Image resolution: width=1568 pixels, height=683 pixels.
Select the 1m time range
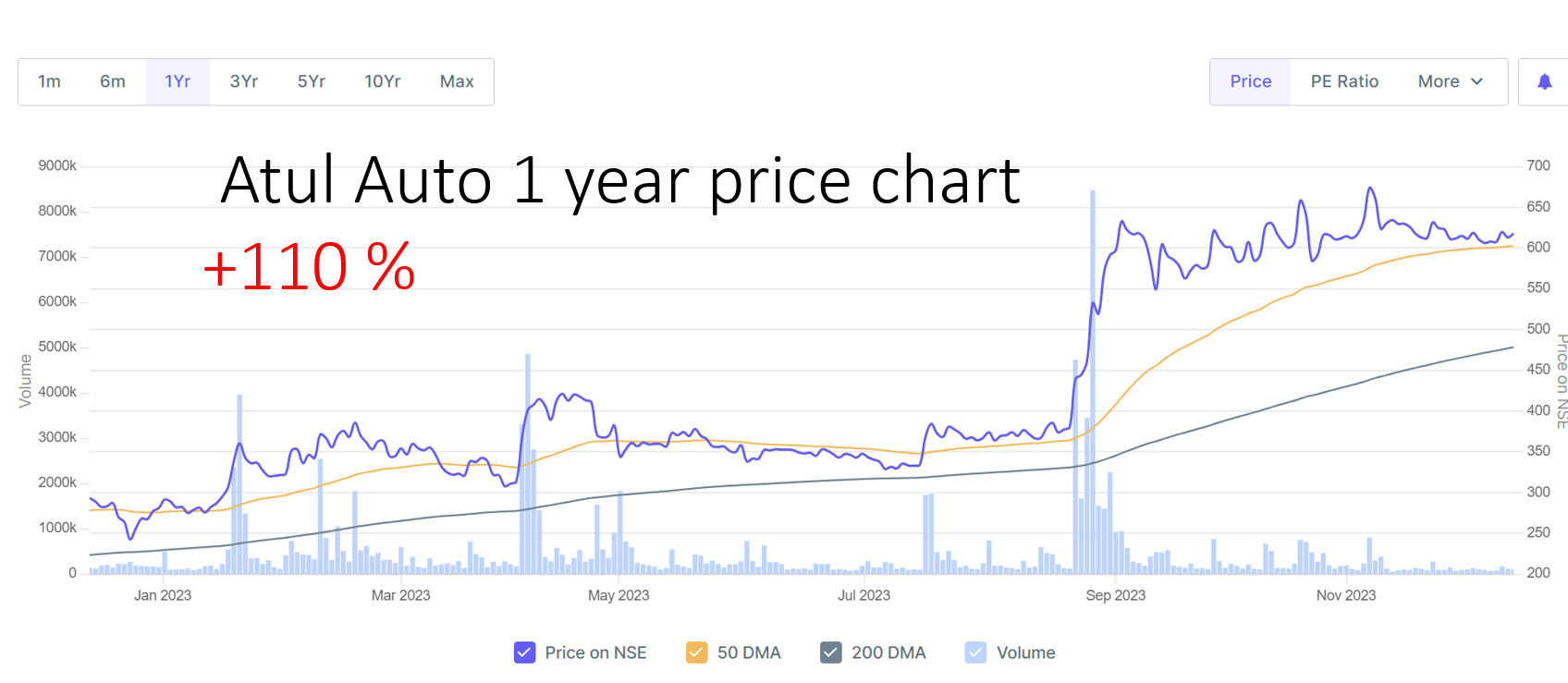pos(49,81)
